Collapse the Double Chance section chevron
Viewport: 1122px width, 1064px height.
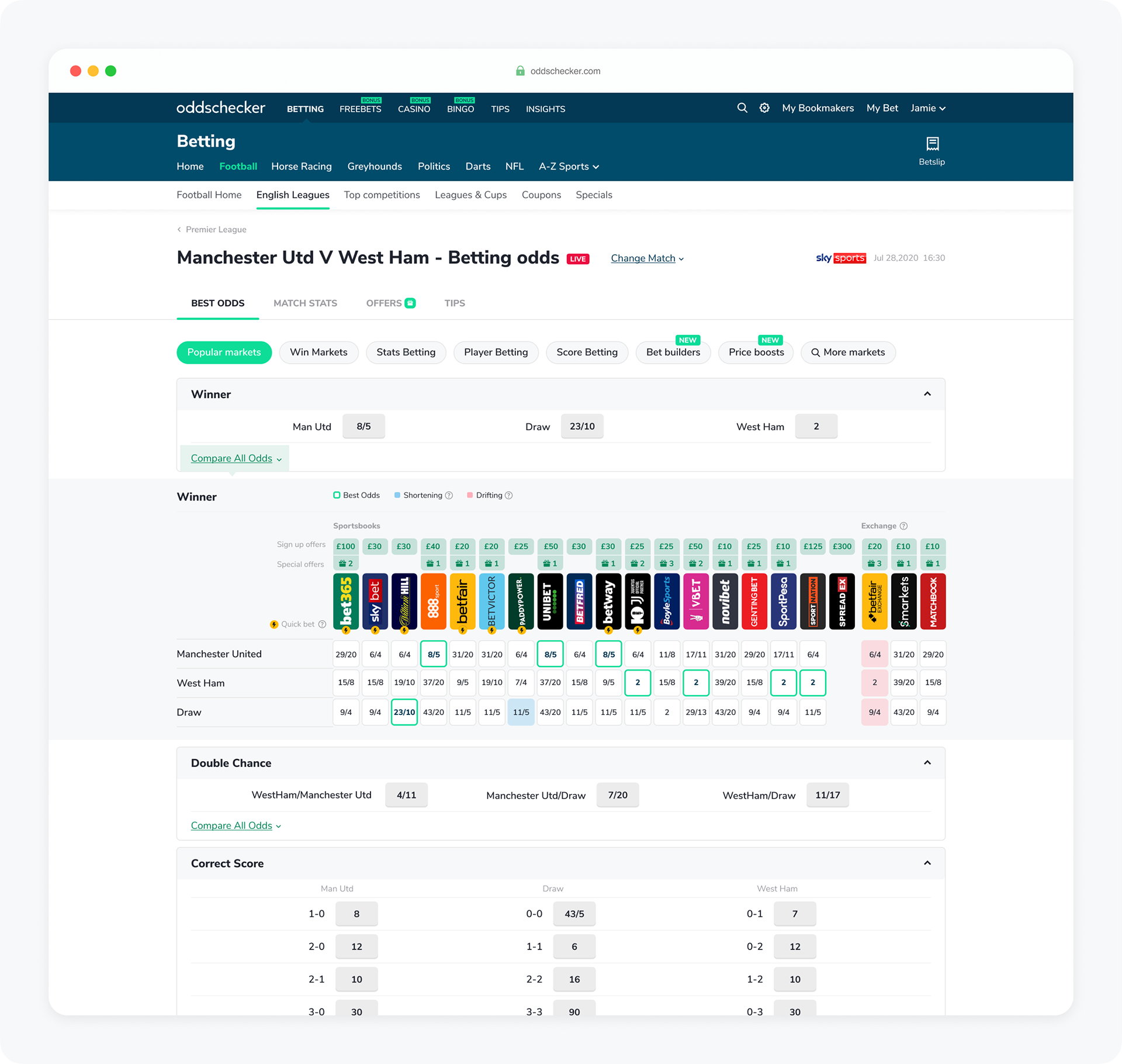point(927,763)
